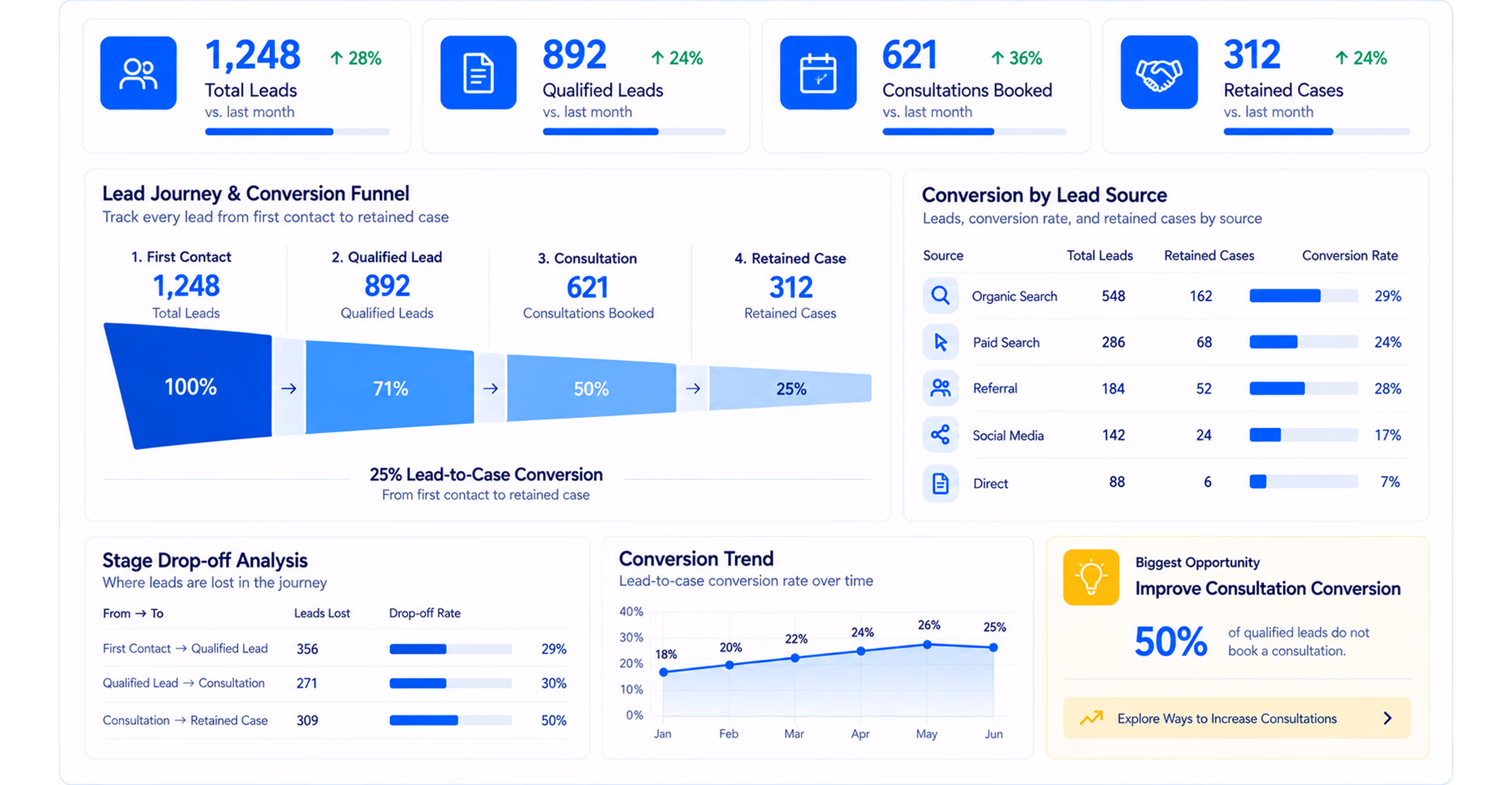Click the trending arrow icon beside Explore Ways
The width and height of the screenshot is (1512, 785).
click(x=1091, y=718)
